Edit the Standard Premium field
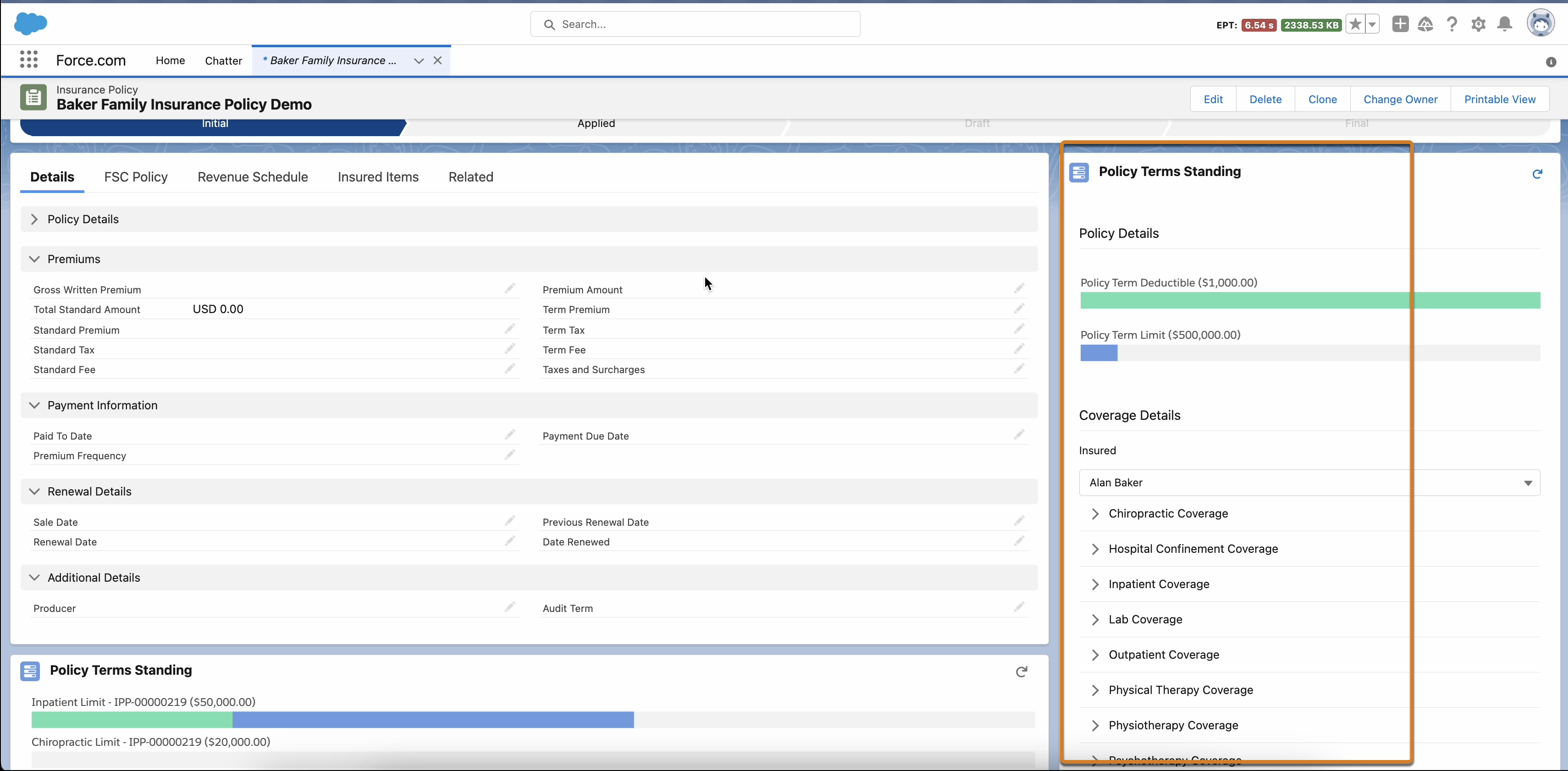The width and height of the screenshot is (1568, 771). click(509, 329)
